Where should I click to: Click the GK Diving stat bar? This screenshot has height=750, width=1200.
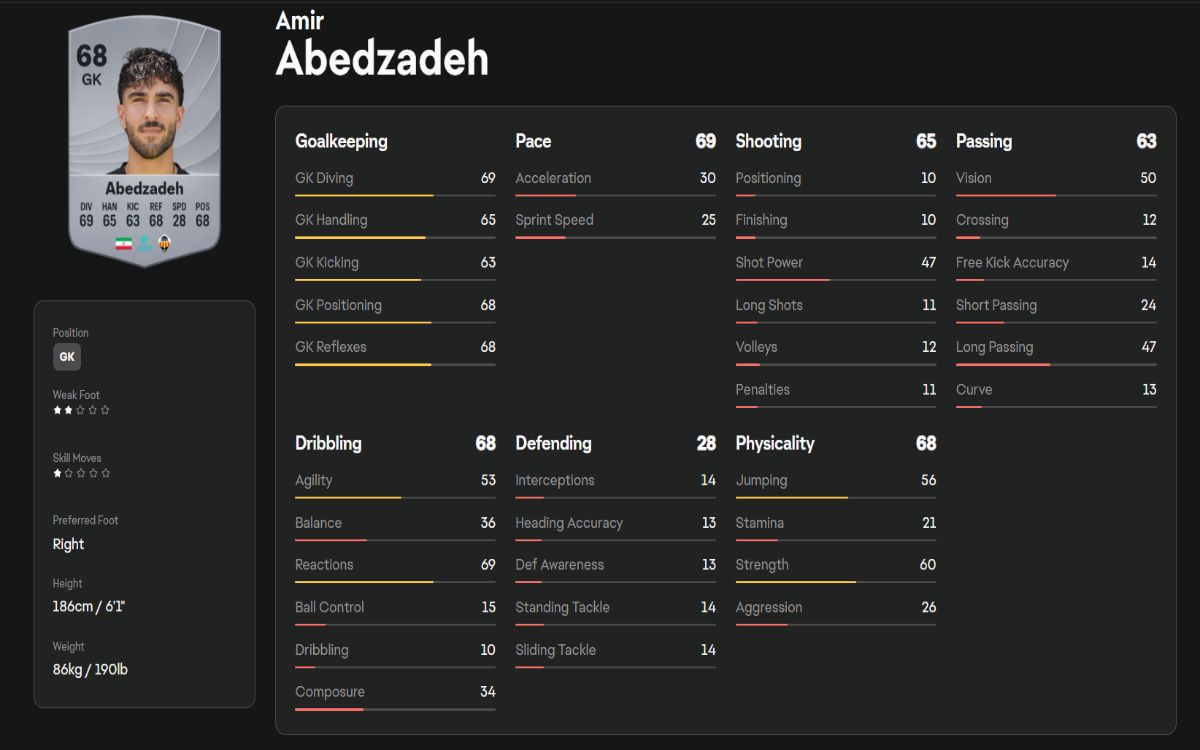point(395,195)
